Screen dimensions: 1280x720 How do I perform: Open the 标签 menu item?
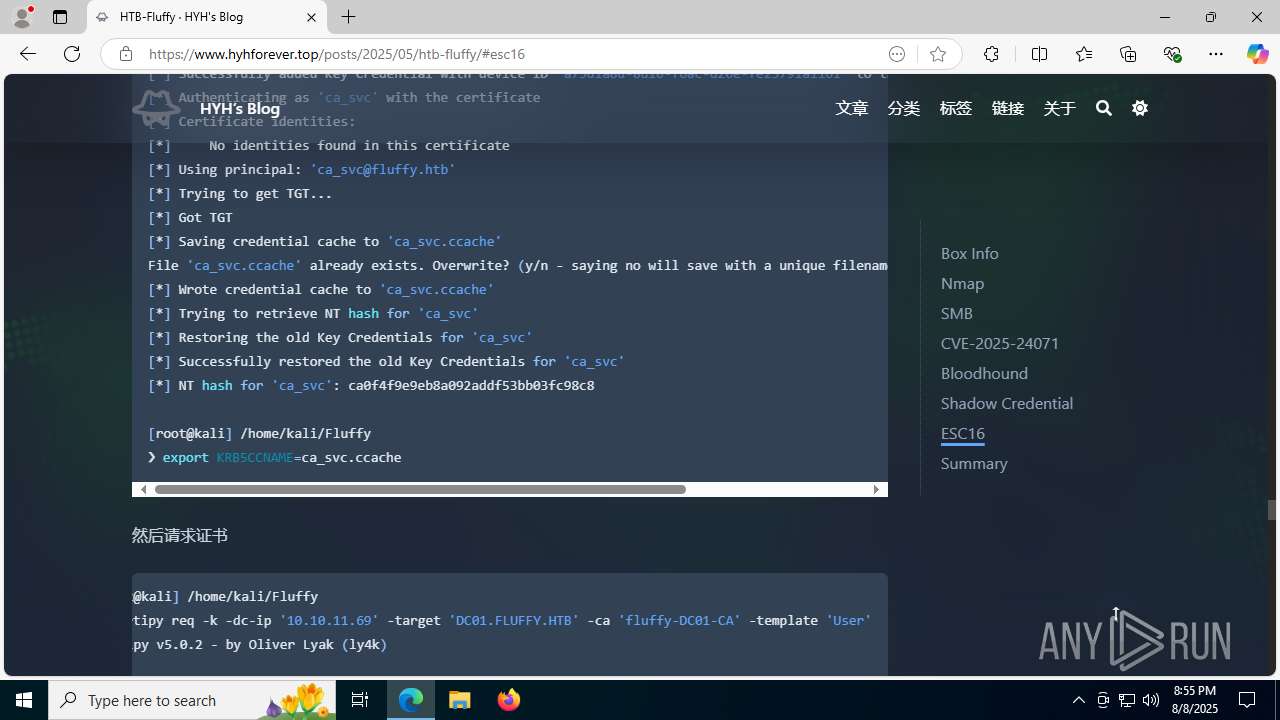click(956, 108)
